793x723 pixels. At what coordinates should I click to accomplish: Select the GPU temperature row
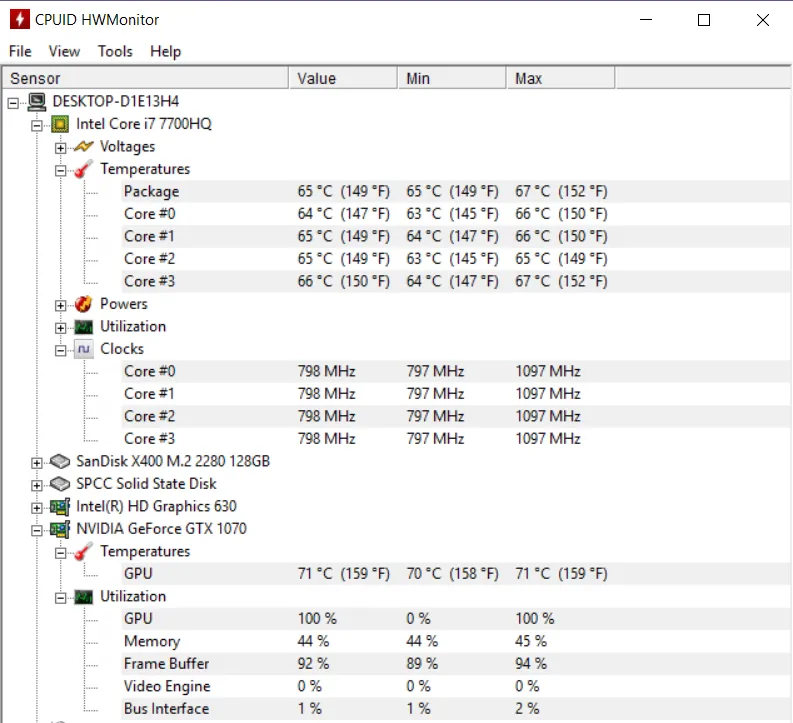[x=456, y=574]
